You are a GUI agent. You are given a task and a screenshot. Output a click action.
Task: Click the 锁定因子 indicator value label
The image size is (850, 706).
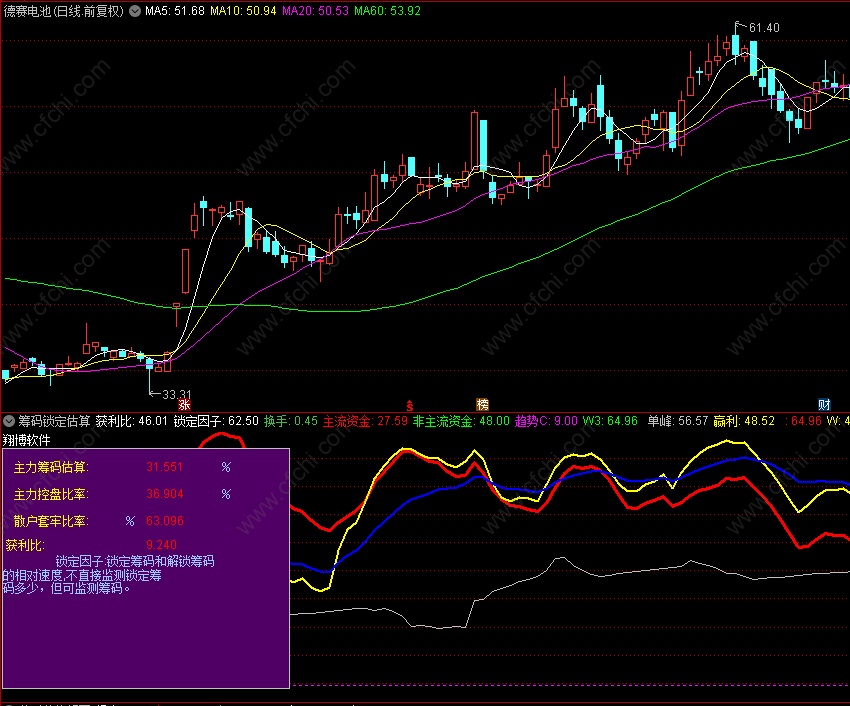click(x=216, y=421)
